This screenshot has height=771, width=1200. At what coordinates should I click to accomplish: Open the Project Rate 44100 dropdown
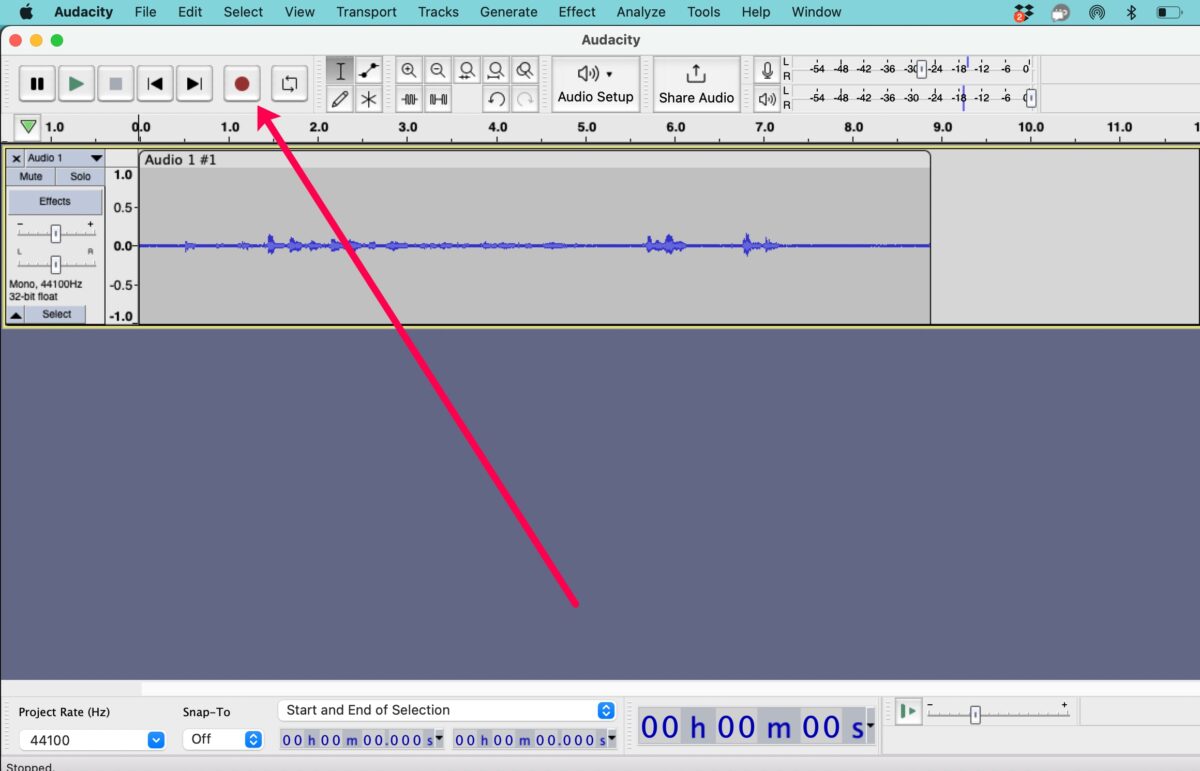[x=91, y=740]
